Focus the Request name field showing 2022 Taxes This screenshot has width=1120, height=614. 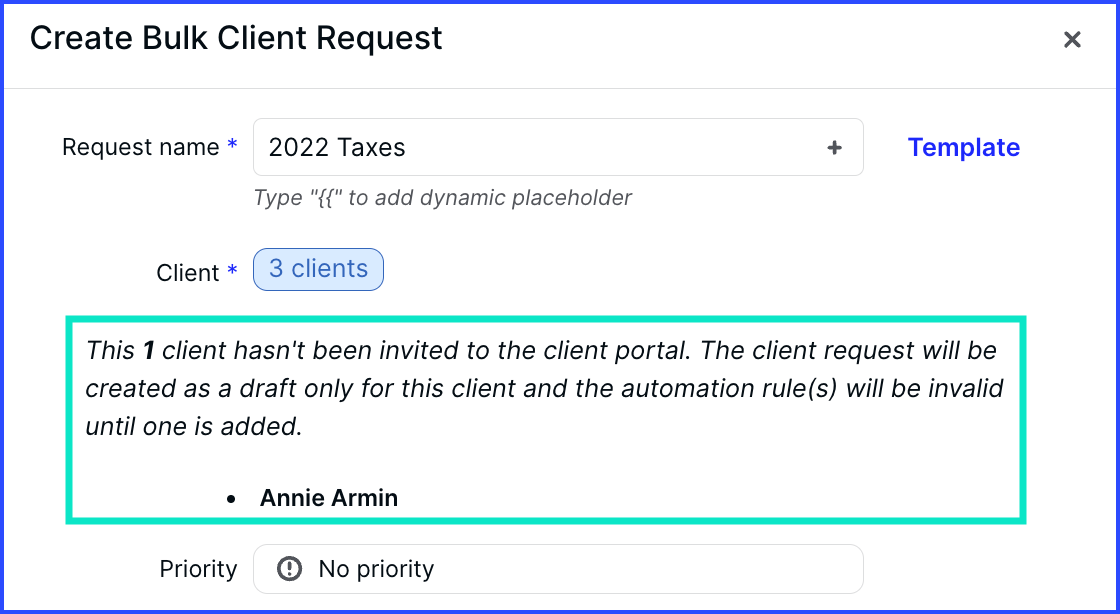(x=558, y=147)
